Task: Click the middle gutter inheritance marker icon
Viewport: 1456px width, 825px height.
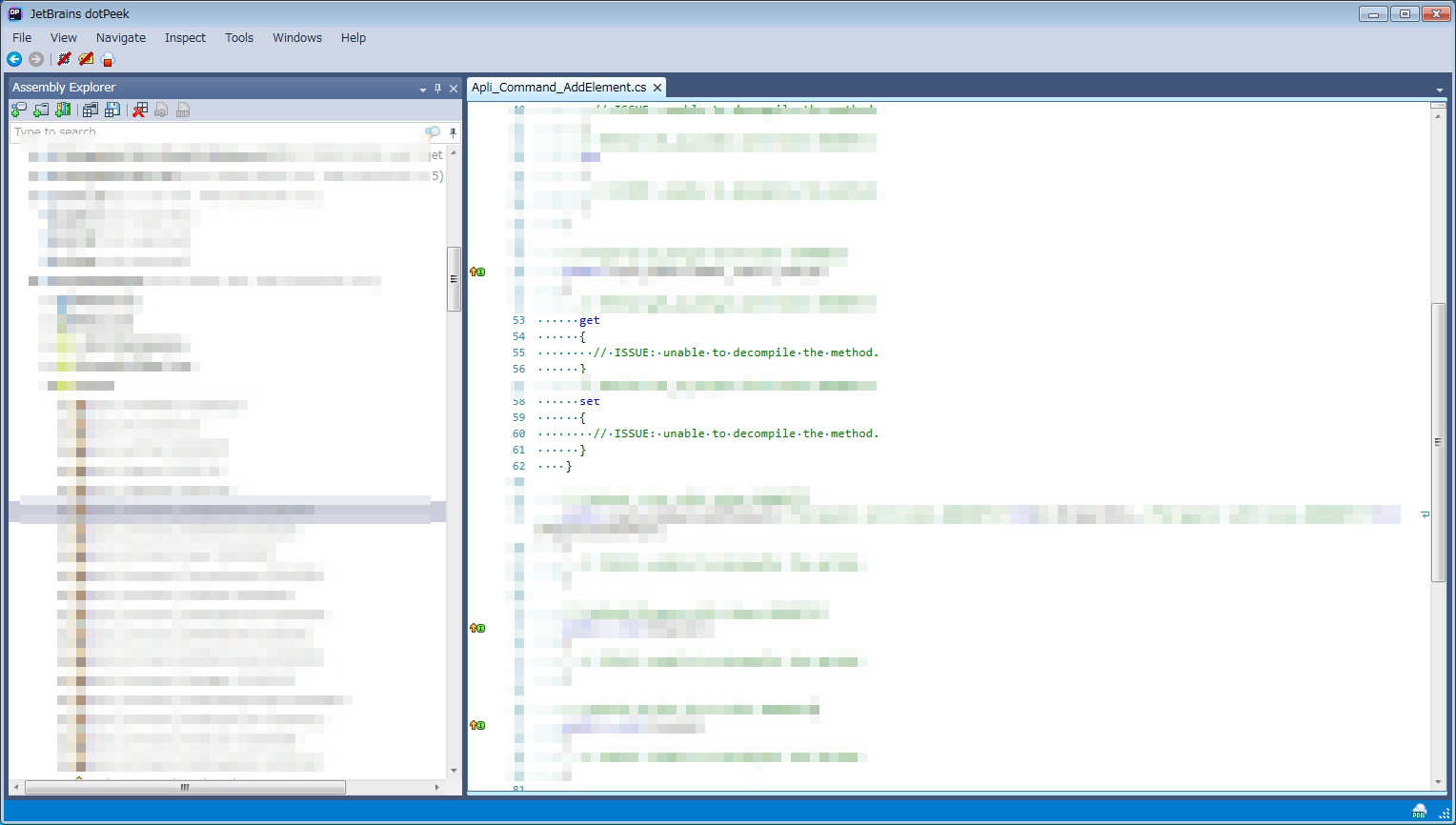Action: click(x=477, y=628)
